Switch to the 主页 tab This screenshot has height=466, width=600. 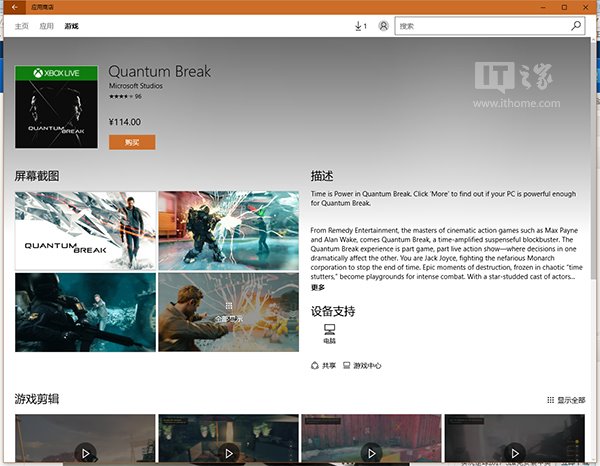[22, 26]
